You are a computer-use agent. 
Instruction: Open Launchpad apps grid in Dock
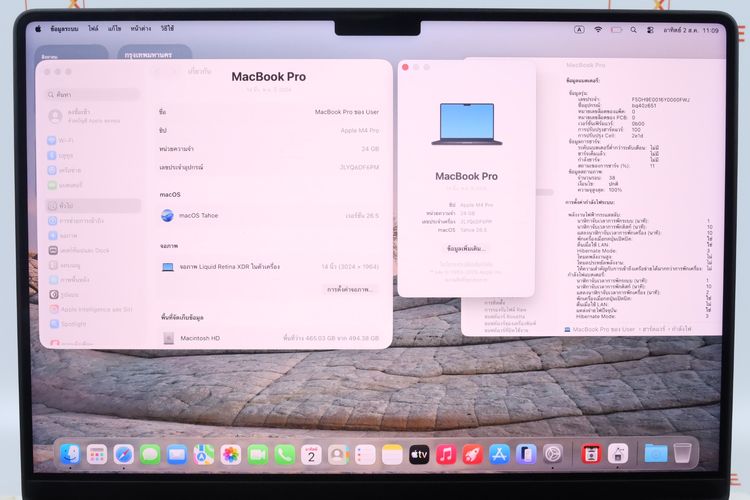pyautogui.click(x=97, y=454)
